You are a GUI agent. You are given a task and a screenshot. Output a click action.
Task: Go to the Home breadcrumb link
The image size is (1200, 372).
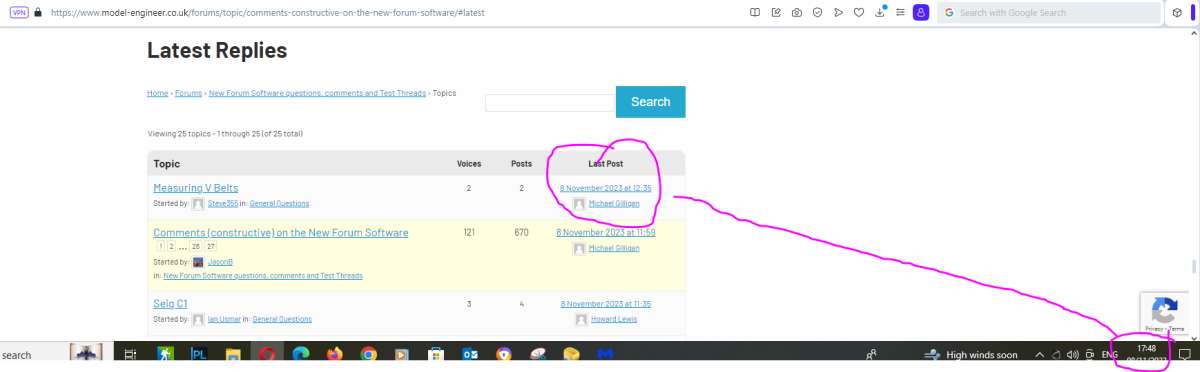(157, 93)
